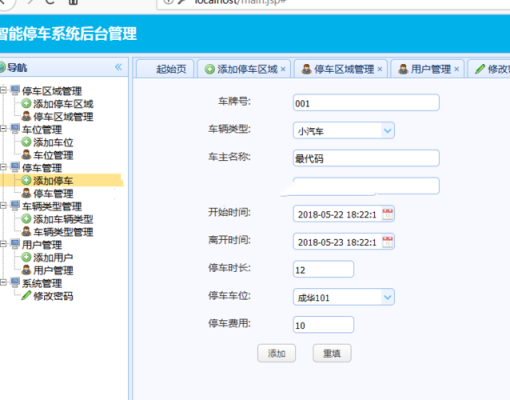Screen dimensions: 510x400
Task: Close the 添加停车区域 tab
Action: coord(283,69)
